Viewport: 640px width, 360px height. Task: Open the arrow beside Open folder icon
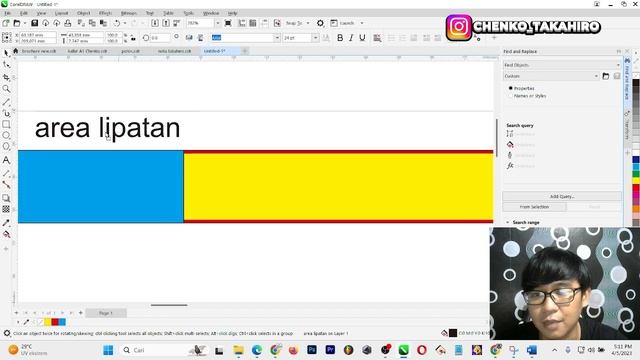pyautogui.click(x=24, y=23)
